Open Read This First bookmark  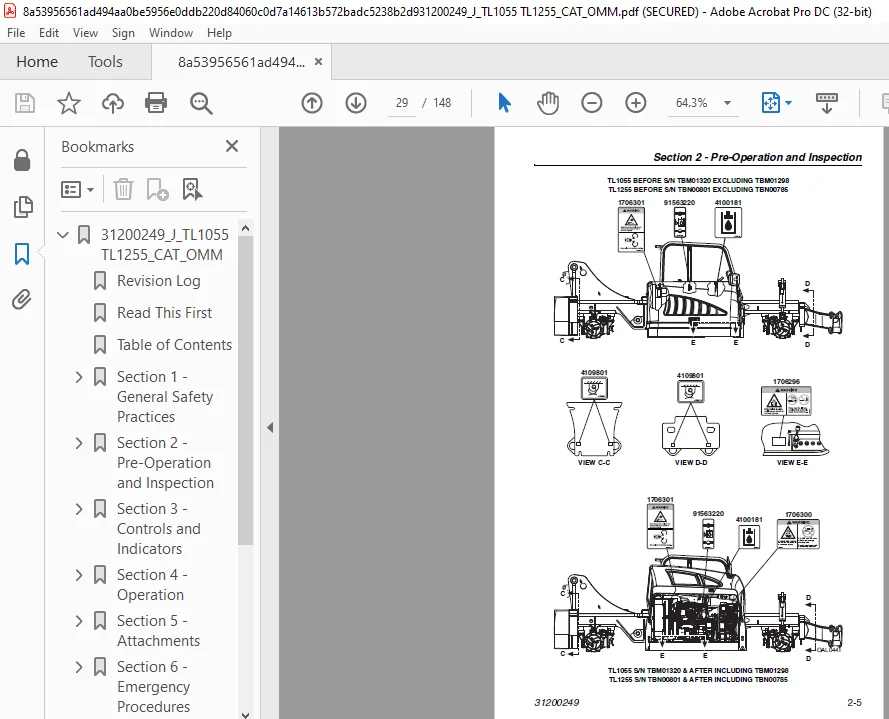(x=164, y=312)
